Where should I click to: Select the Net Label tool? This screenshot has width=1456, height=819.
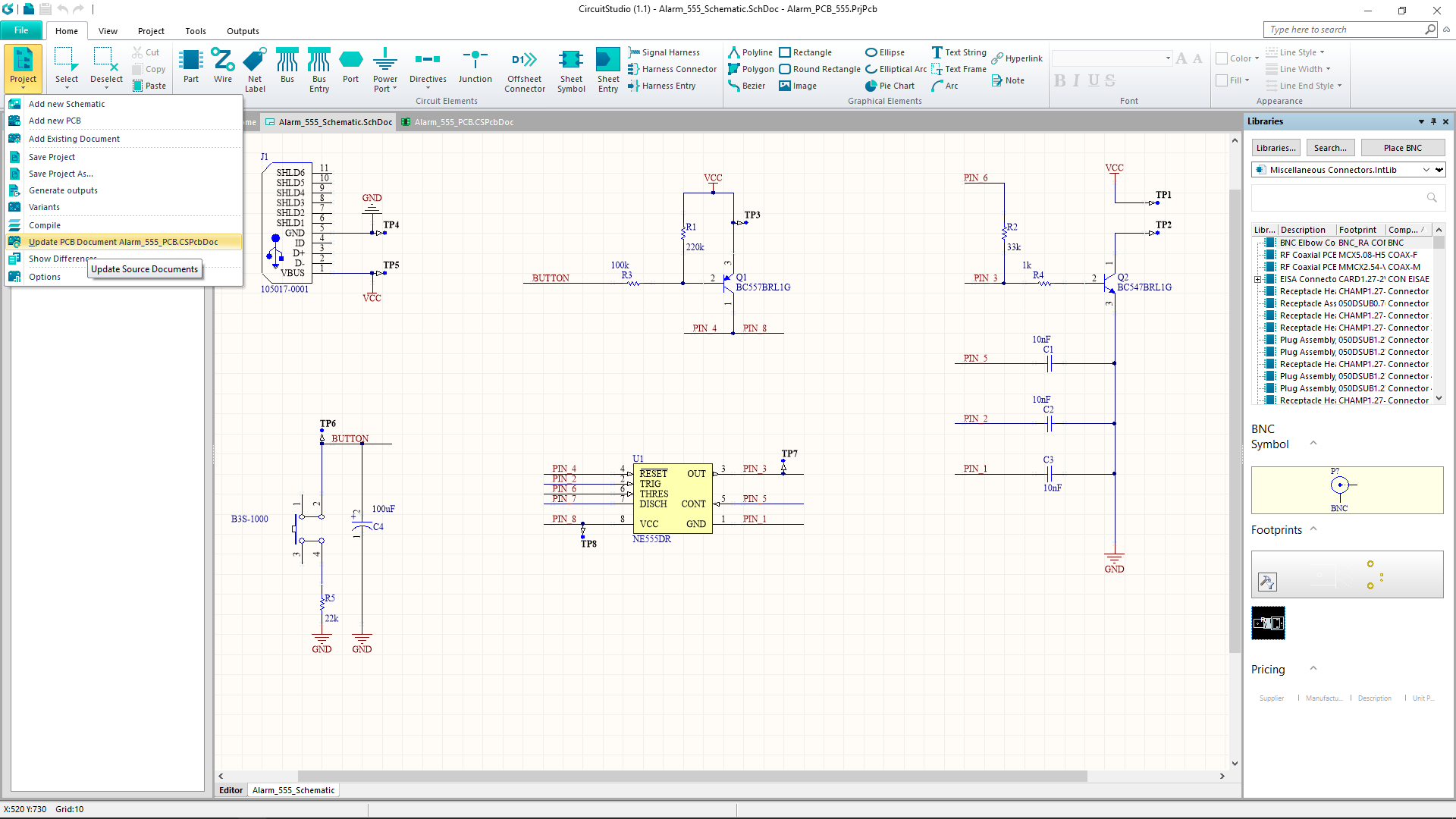(255, 68)
